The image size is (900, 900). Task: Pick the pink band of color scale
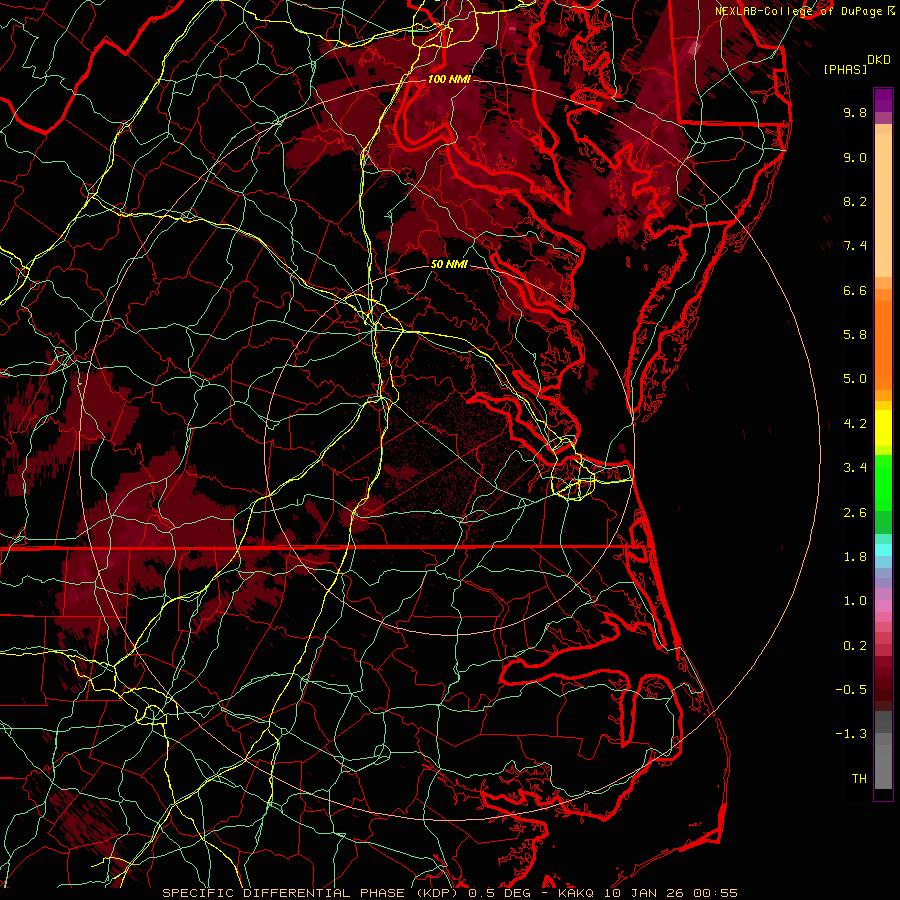[883, 606]
